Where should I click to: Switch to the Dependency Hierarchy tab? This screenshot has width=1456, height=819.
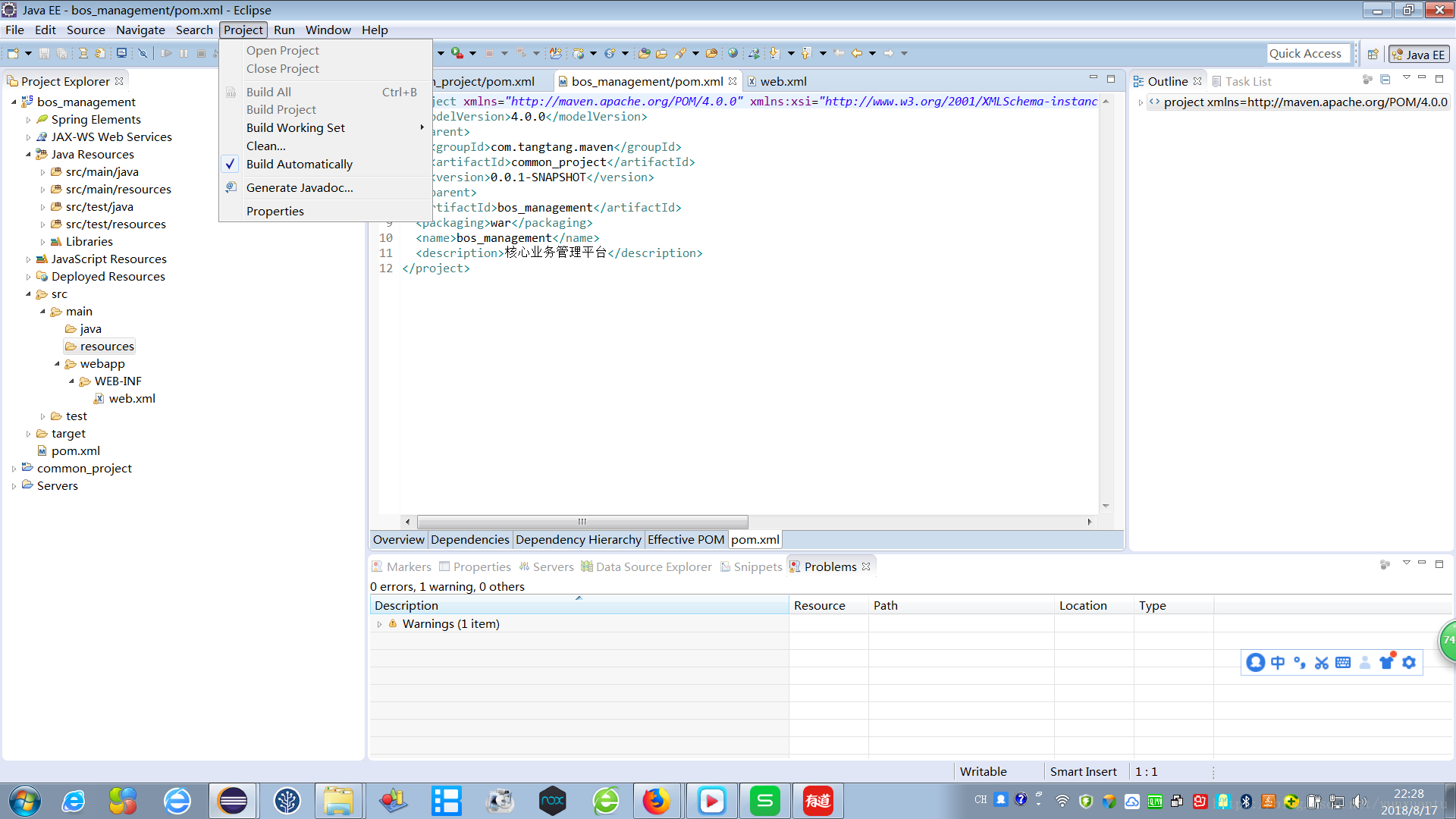pos(579,539)
